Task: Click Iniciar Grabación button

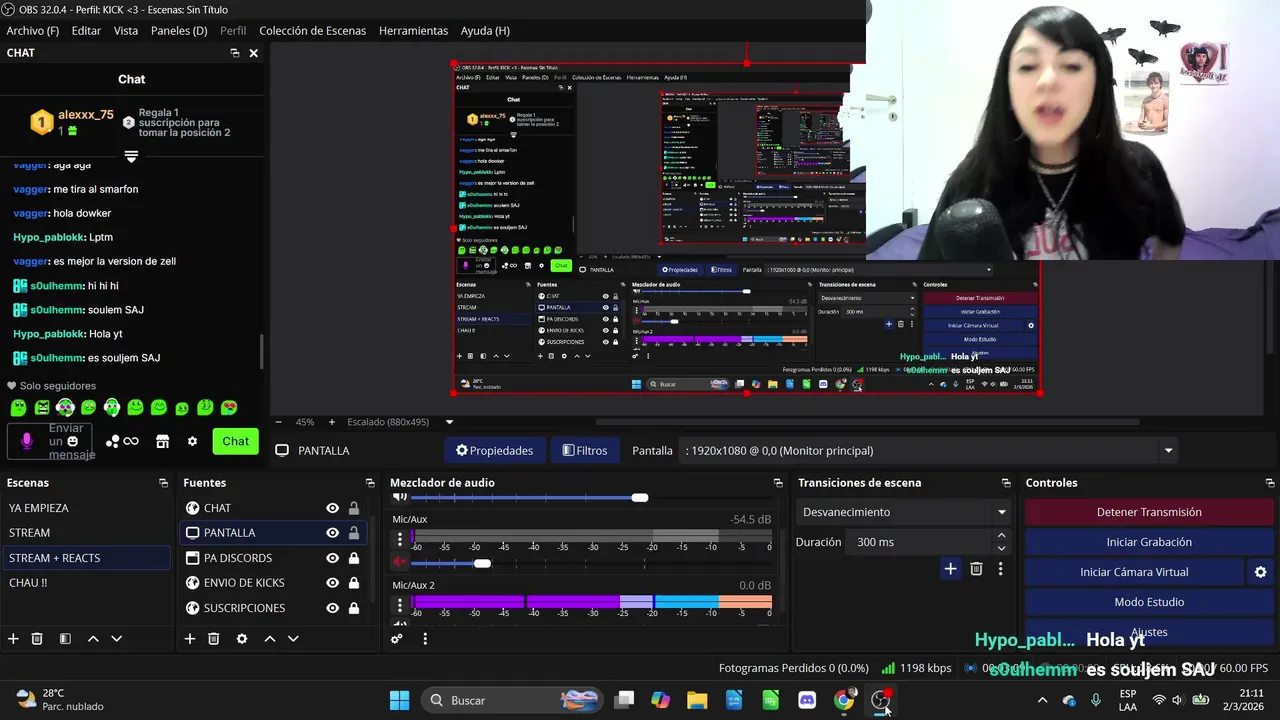Action: point(1149,542)
